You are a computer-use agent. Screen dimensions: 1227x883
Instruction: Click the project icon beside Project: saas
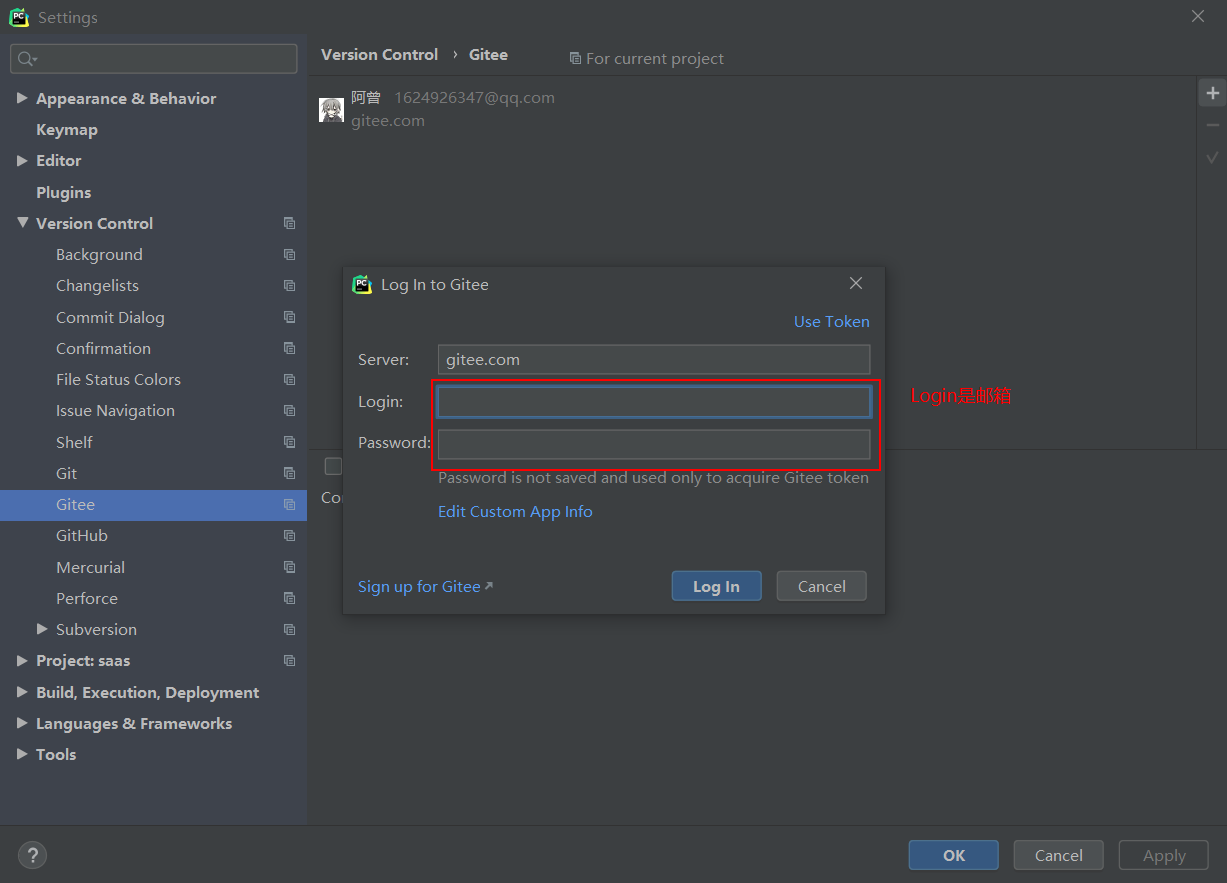pyautogui.click(x=289, y=660)
